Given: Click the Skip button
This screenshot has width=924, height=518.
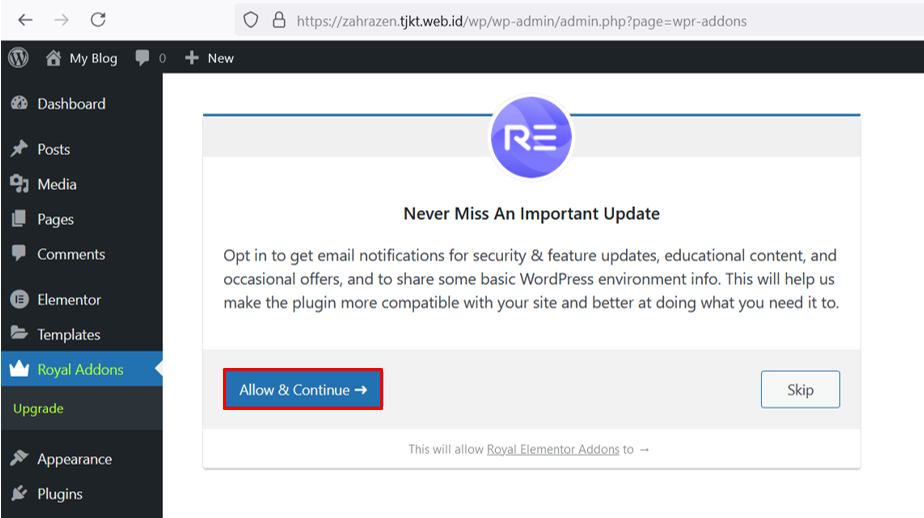Looking at the screenshot, I should 800,390.
